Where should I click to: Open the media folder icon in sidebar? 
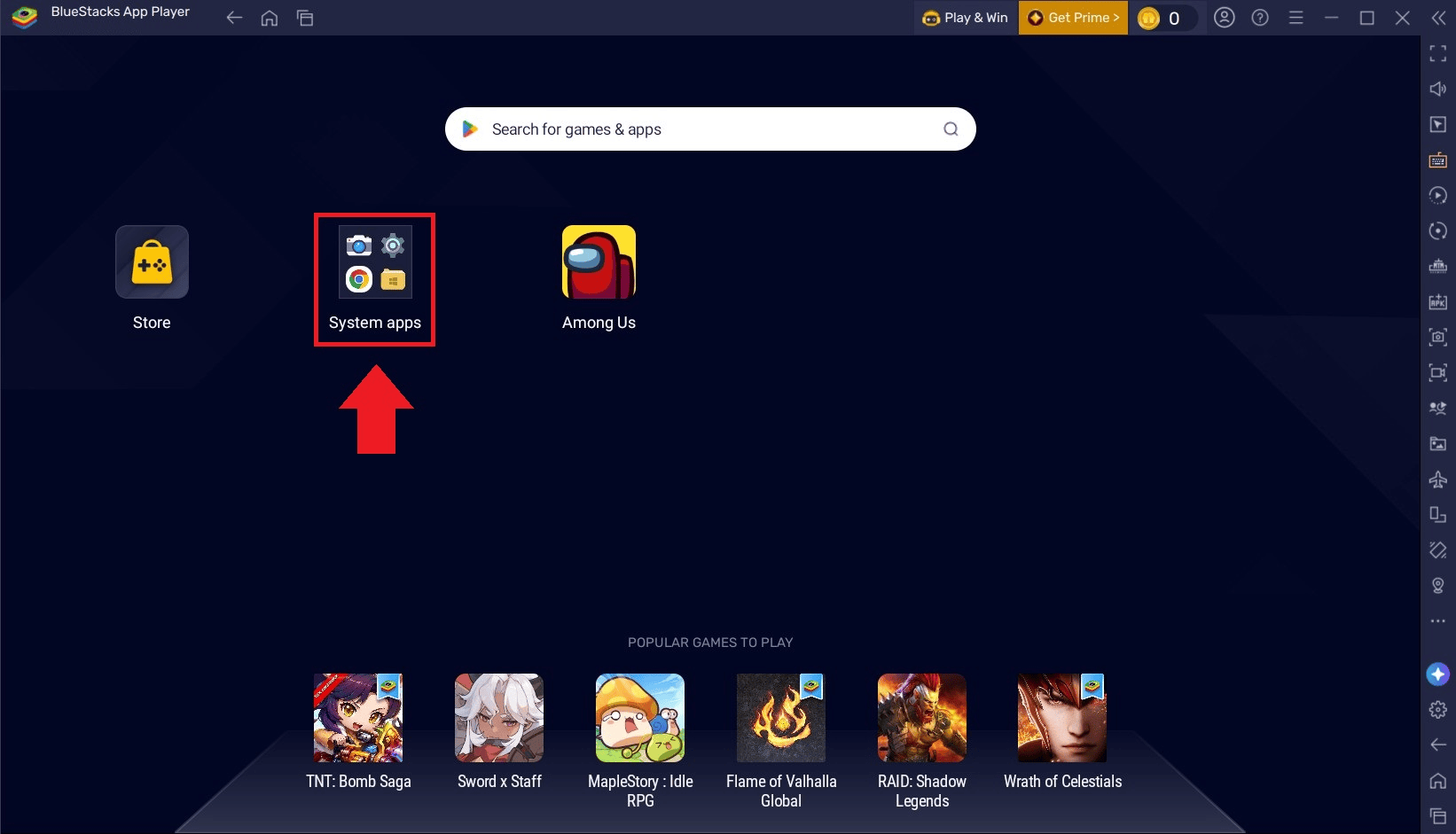[1438, 444]
